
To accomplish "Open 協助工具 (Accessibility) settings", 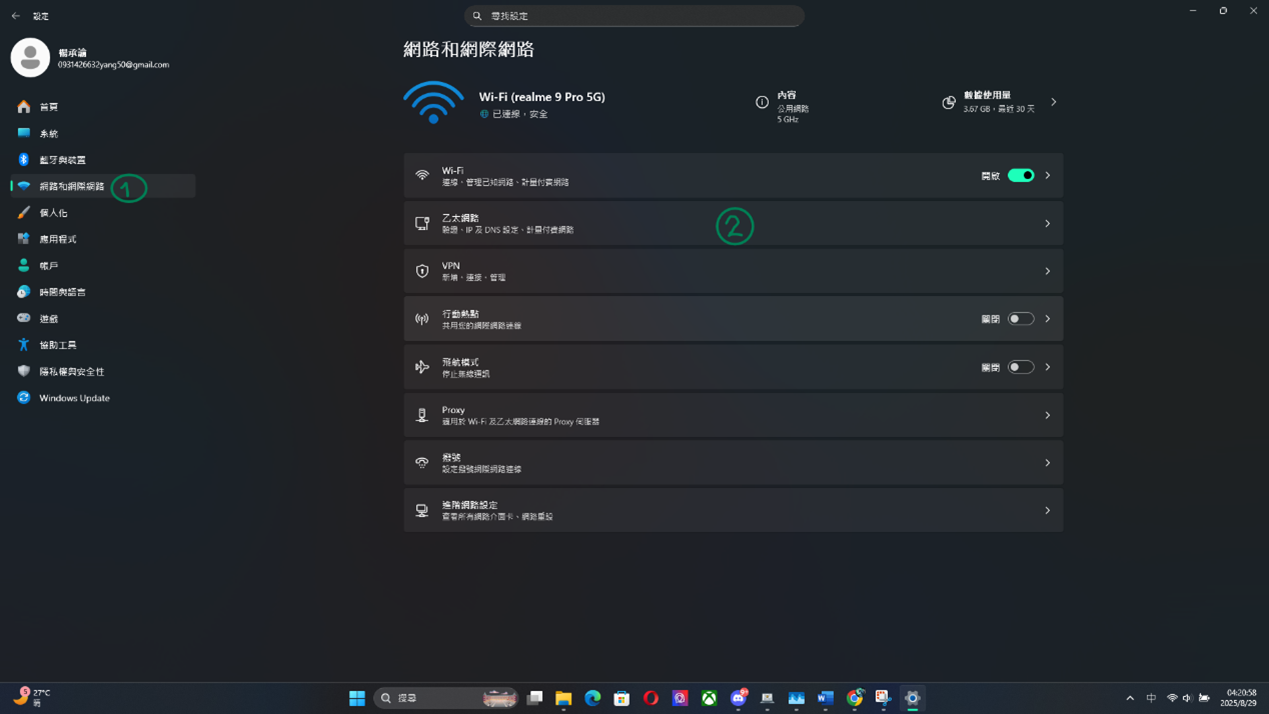I will coord(57,345).
